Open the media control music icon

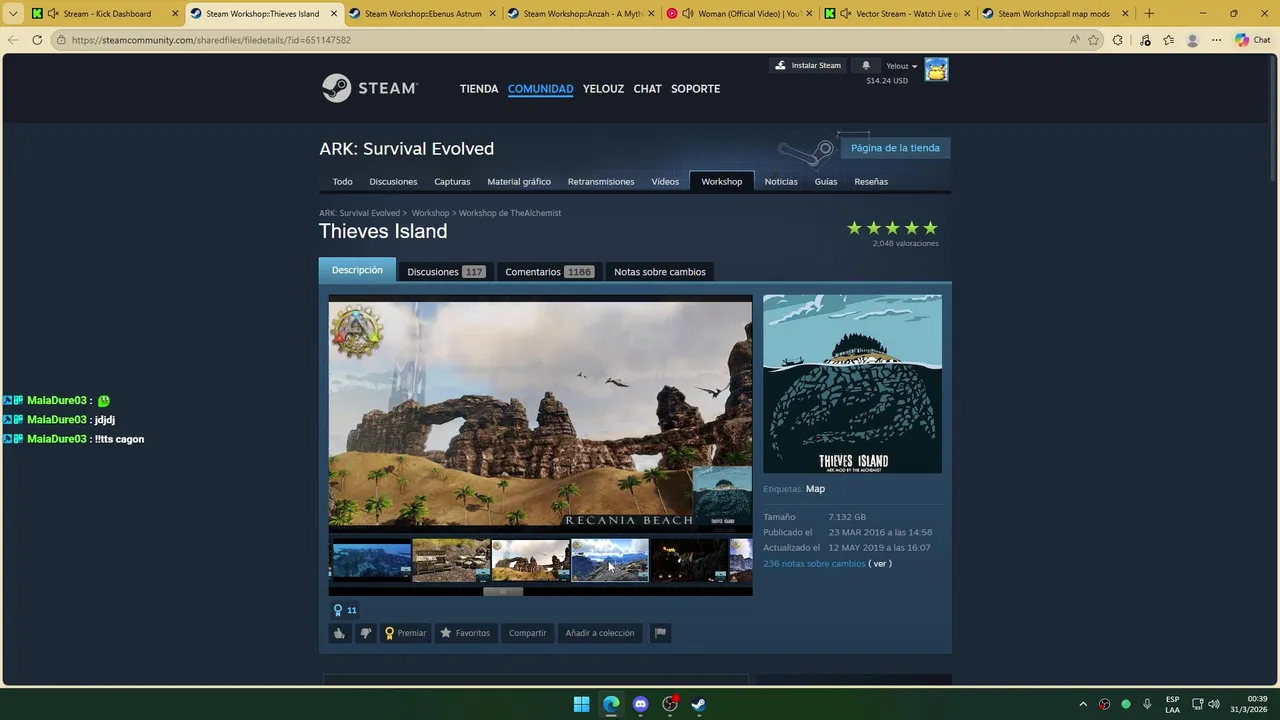[x=1145, y=40]
